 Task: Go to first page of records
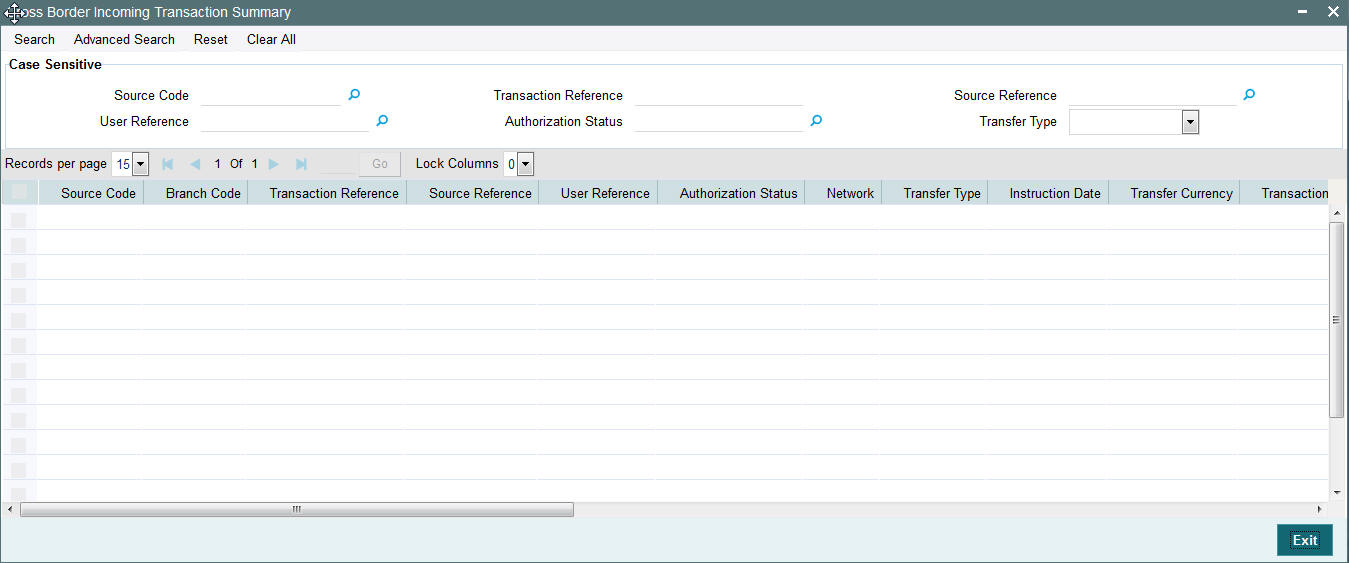[168, 164]
